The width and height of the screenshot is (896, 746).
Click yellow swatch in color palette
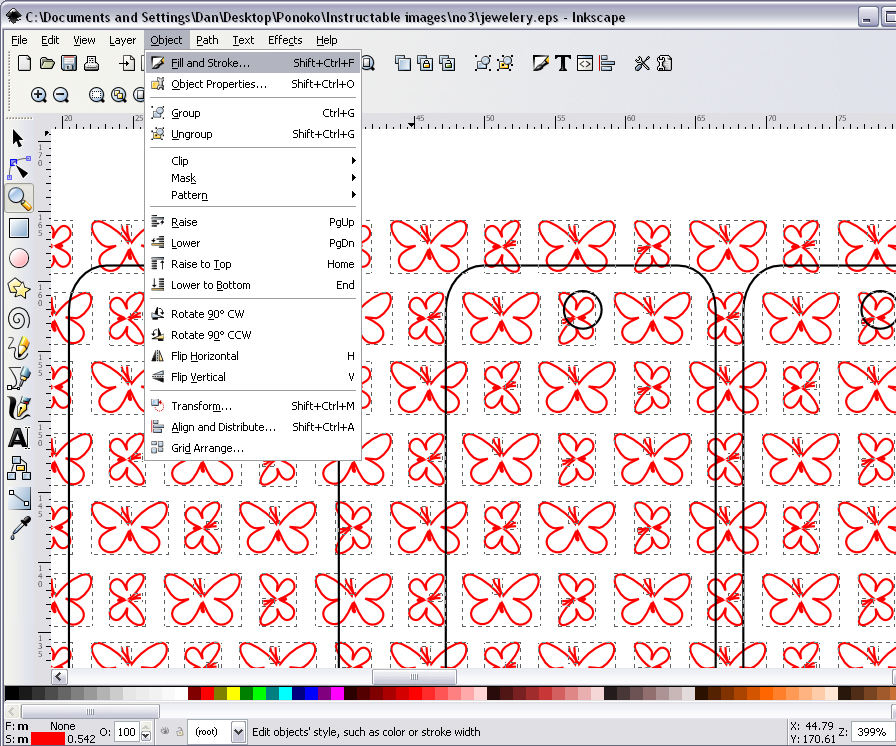(x=233, y=693)
